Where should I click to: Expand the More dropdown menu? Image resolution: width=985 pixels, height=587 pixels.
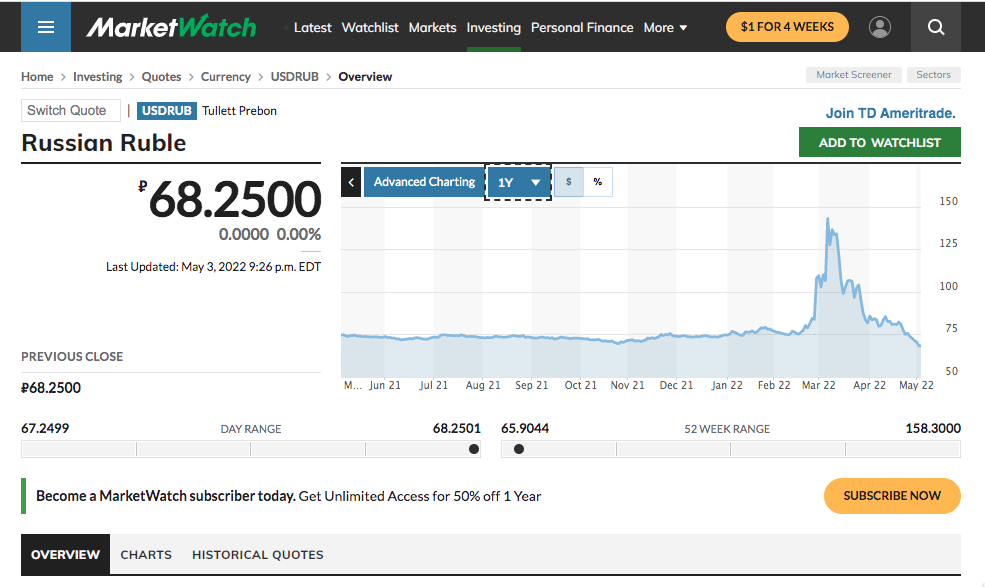(665, 28)
